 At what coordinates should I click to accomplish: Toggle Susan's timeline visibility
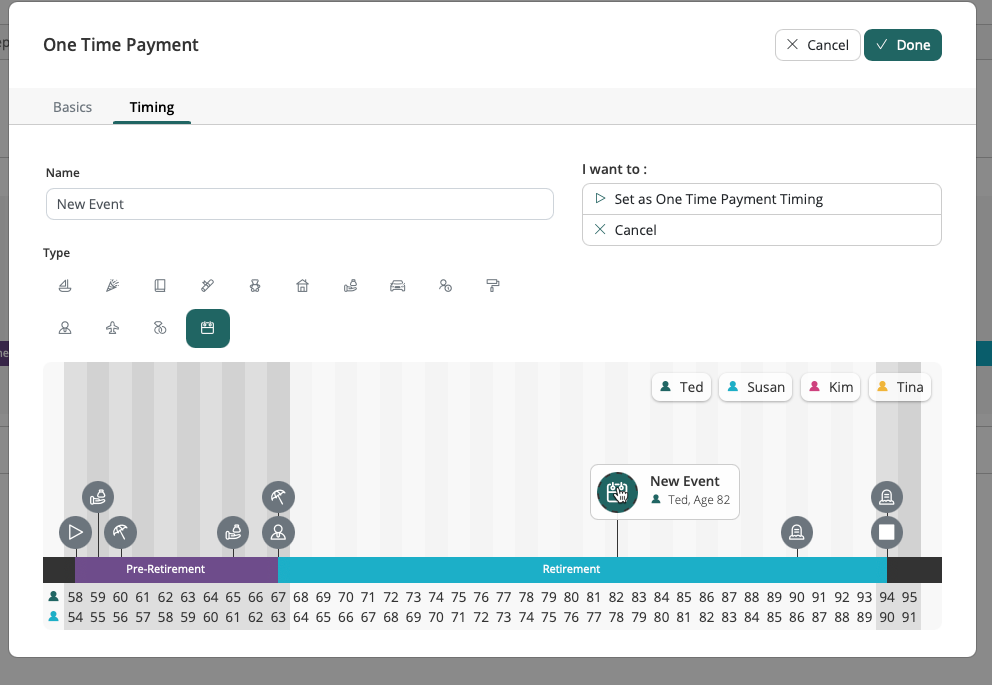coord(755,387)
